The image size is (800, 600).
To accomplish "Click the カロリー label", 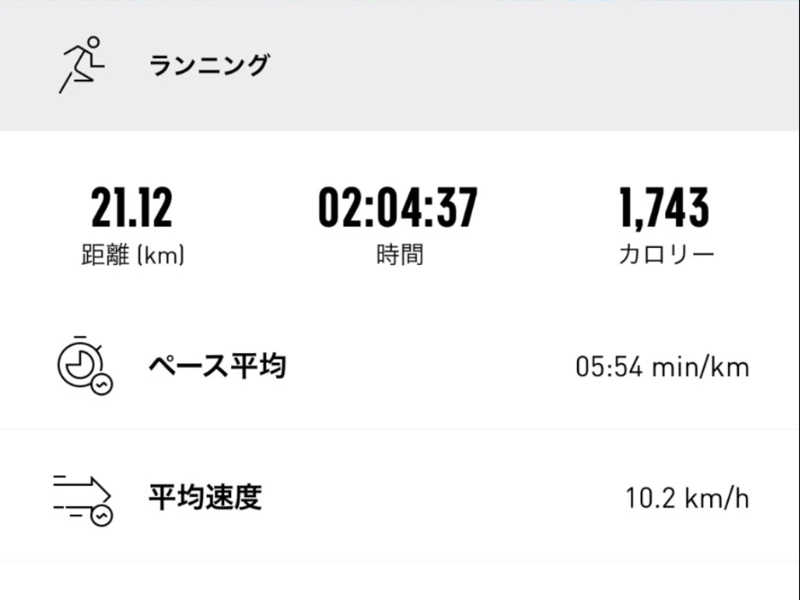I will pyautogui.click(x=665, y=254).
